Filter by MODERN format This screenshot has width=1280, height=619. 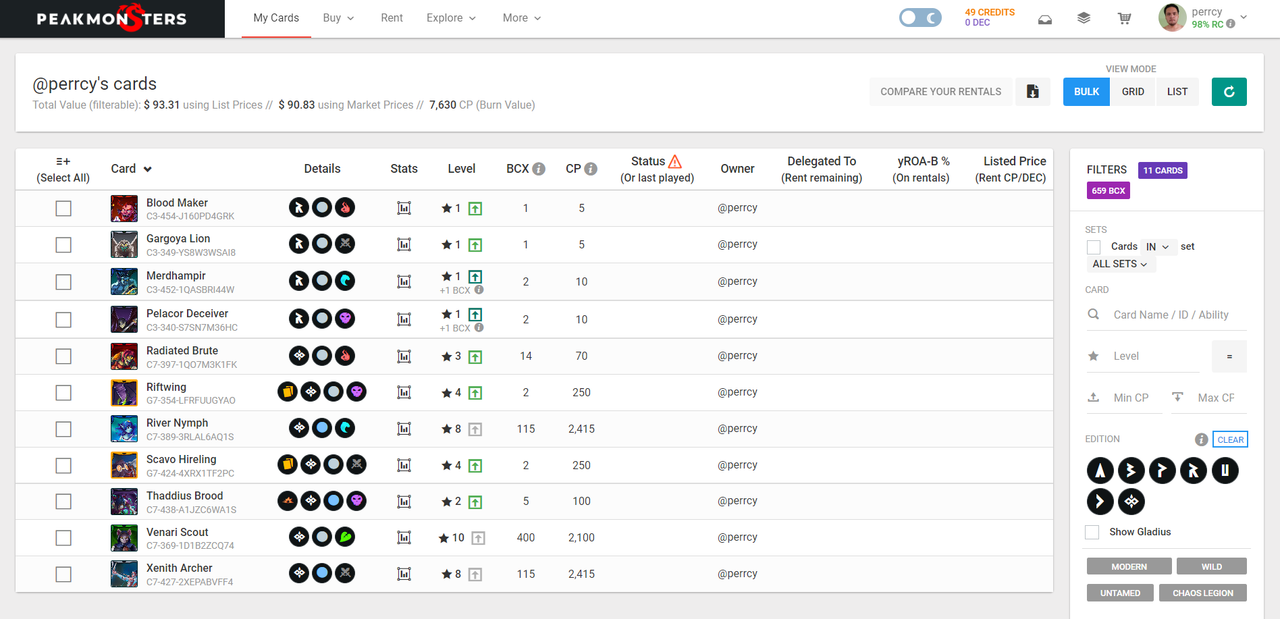(1129, 566)
